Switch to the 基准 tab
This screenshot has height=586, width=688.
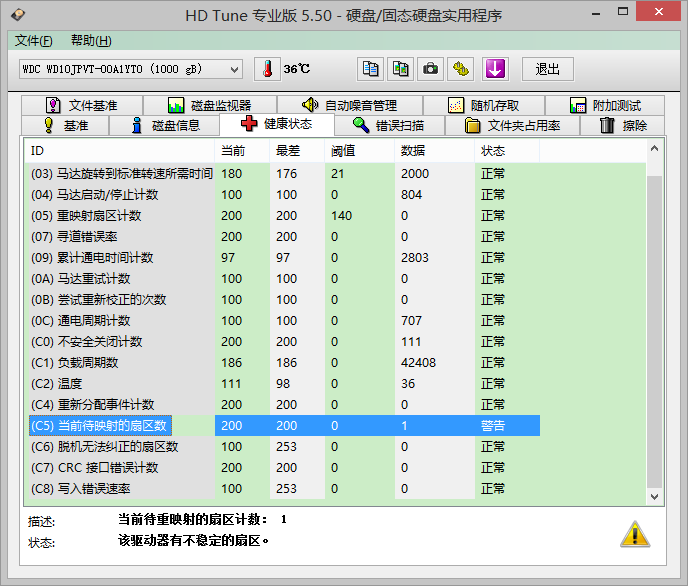pyautogui.click(x=65, y=126)
